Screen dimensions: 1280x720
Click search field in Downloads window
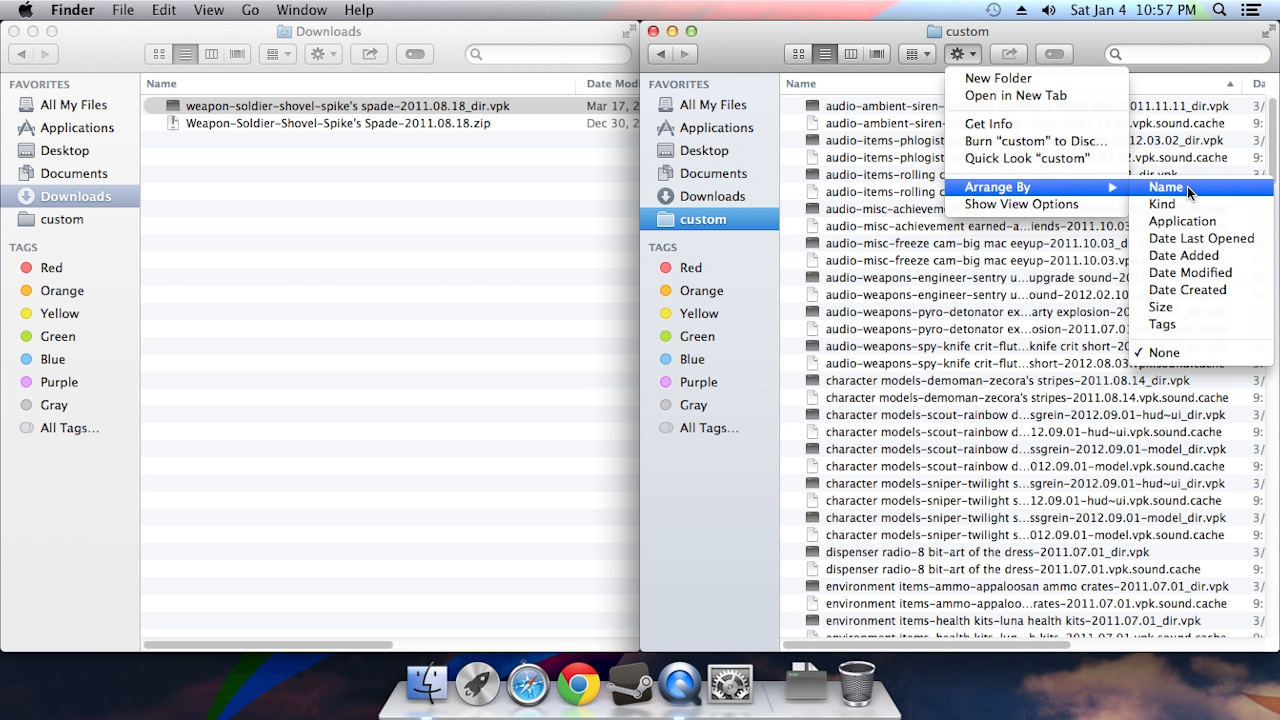point(547,54)
